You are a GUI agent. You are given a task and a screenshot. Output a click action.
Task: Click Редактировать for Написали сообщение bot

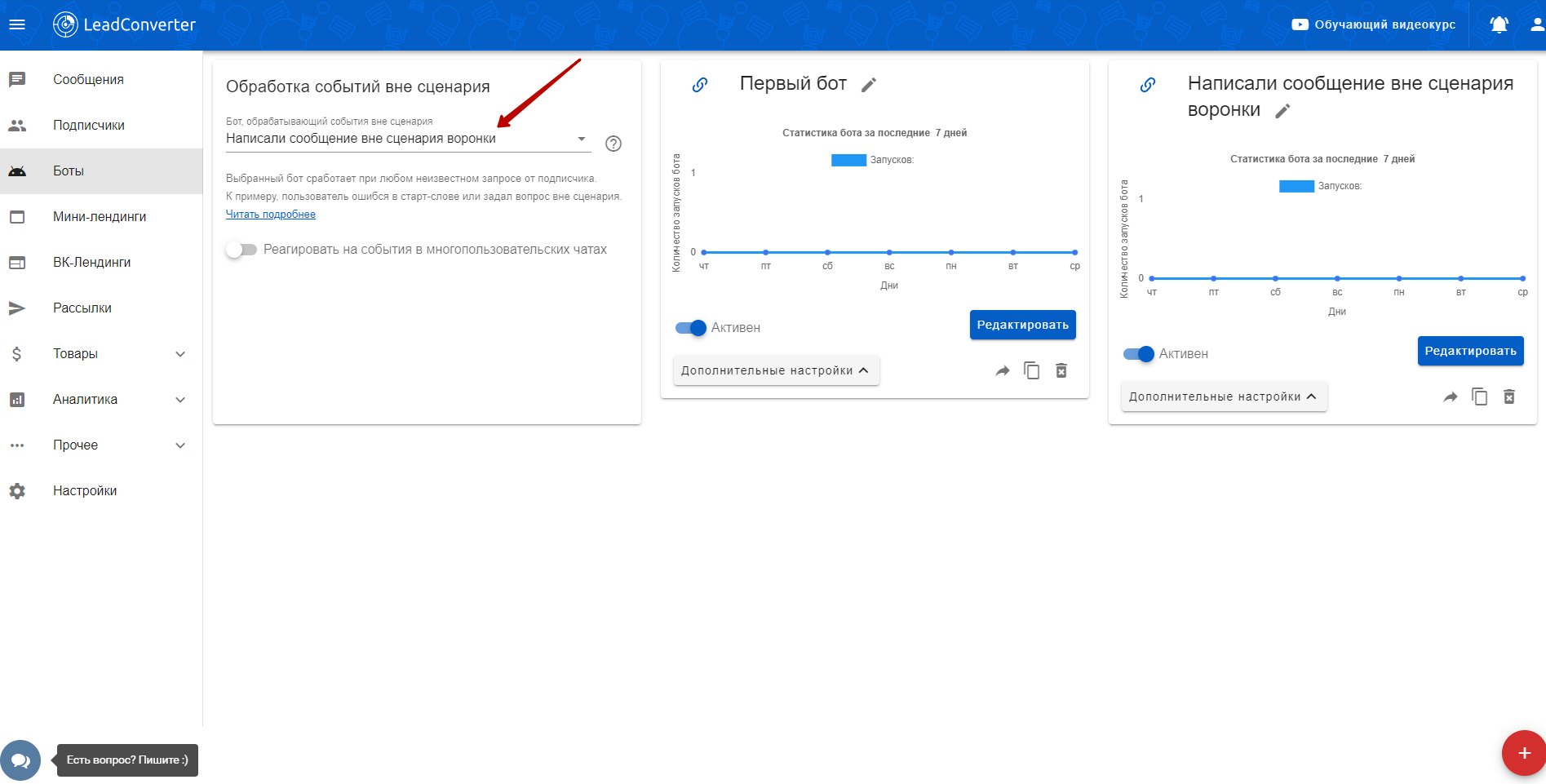coord(1470,351)
